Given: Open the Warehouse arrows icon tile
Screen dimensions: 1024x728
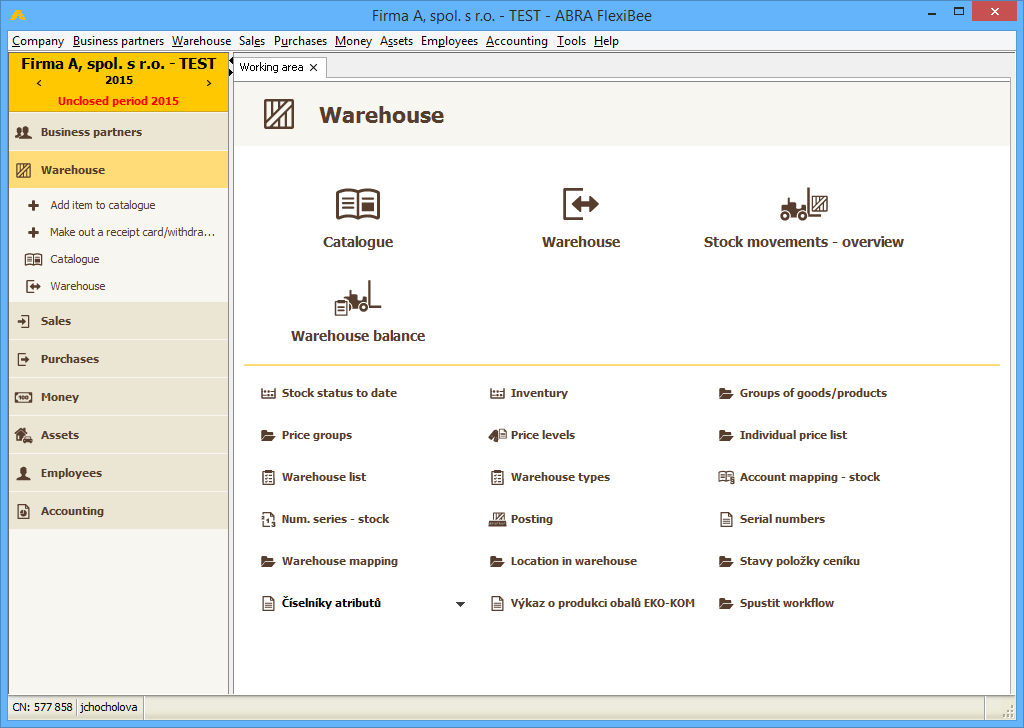Looking at the screenshot, I should [581, 204].
